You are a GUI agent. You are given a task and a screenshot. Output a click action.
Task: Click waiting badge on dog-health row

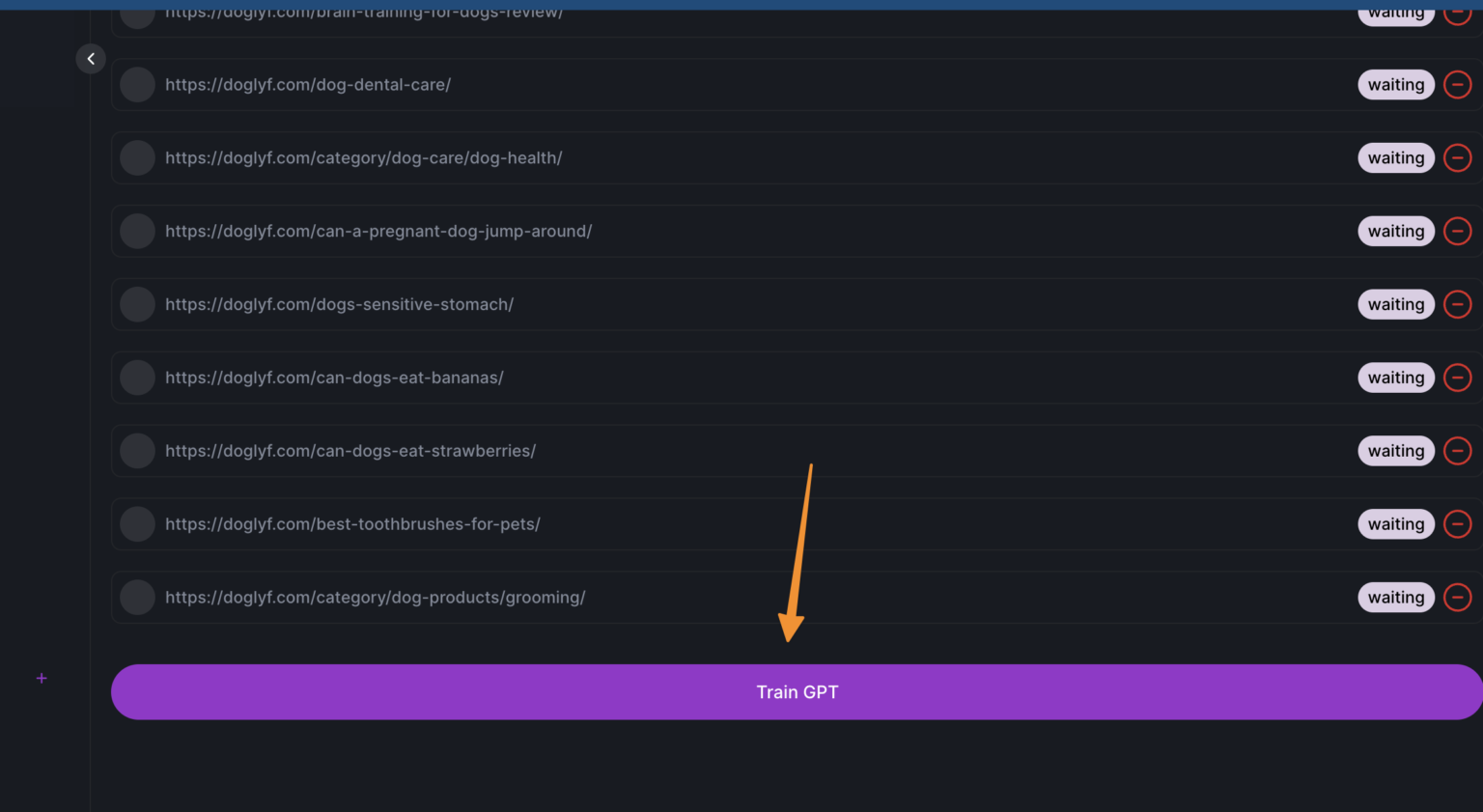coord(1395,158)
